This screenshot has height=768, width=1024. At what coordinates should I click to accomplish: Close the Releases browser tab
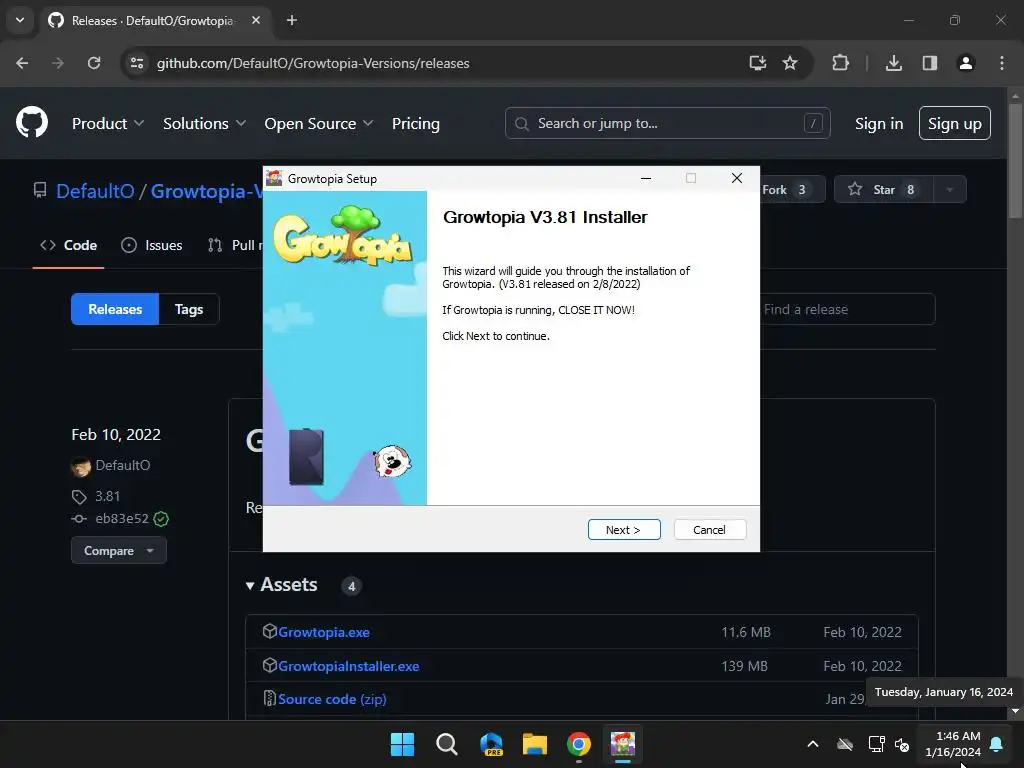256,20
